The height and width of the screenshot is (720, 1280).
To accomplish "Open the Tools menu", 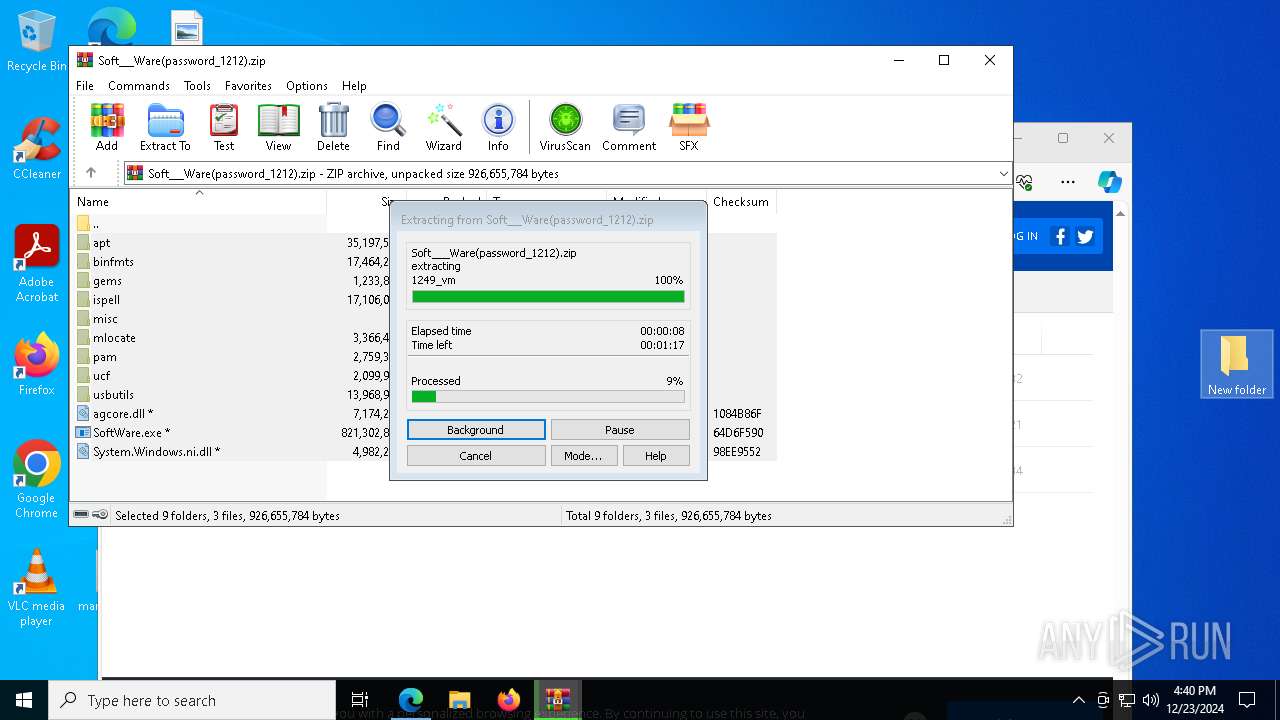I will click(x=197, y=86).
